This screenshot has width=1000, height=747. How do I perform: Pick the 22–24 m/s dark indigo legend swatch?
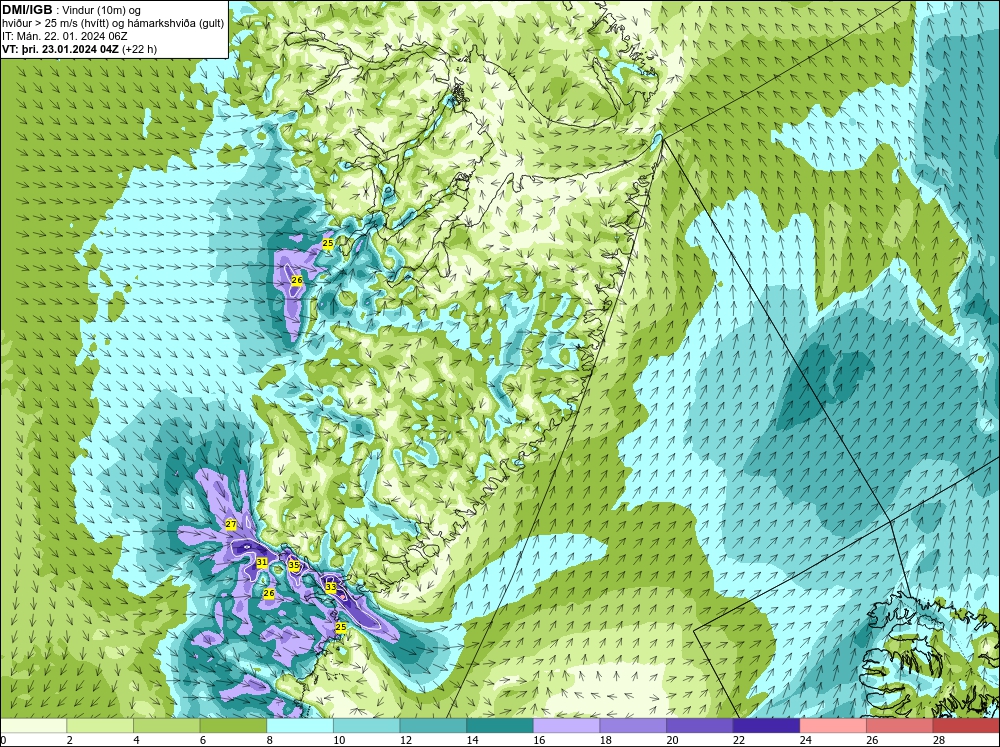click(766, 725)
